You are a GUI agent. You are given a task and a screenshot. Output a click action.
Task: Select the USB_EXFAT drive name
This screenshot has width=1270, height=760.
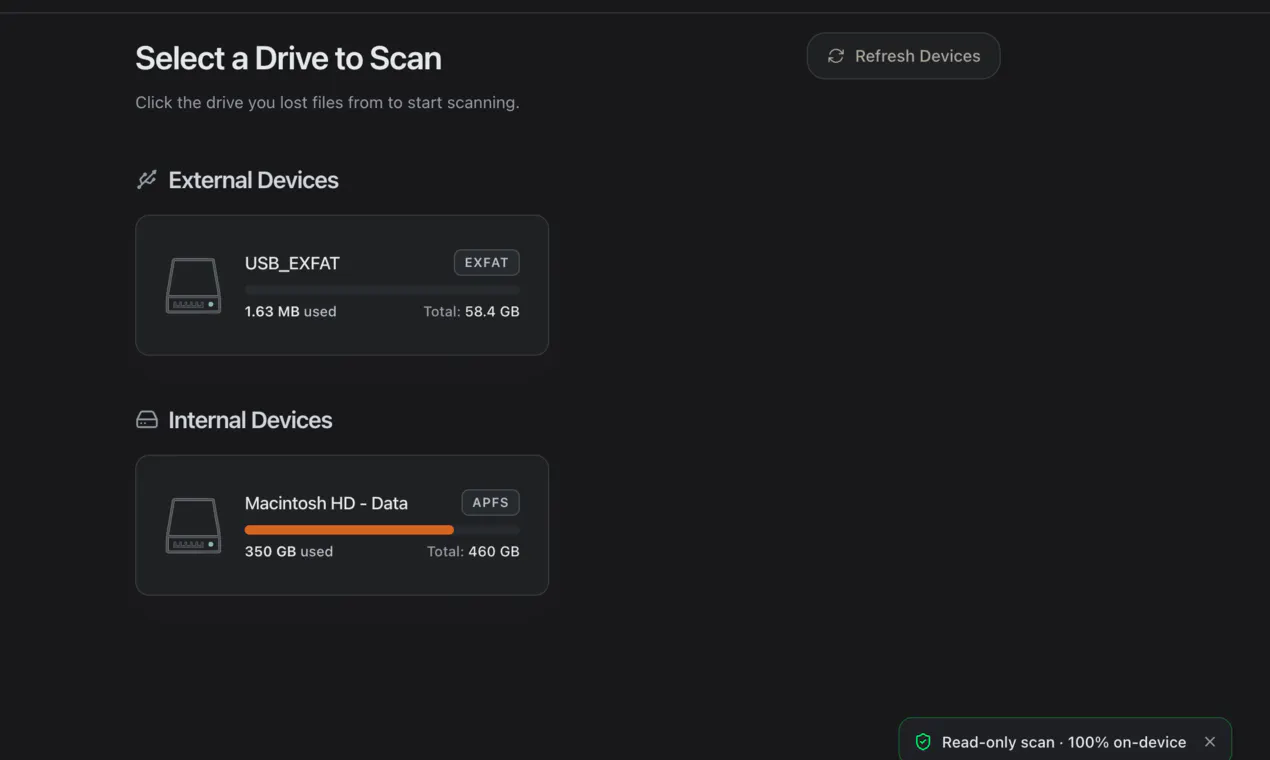292,263
